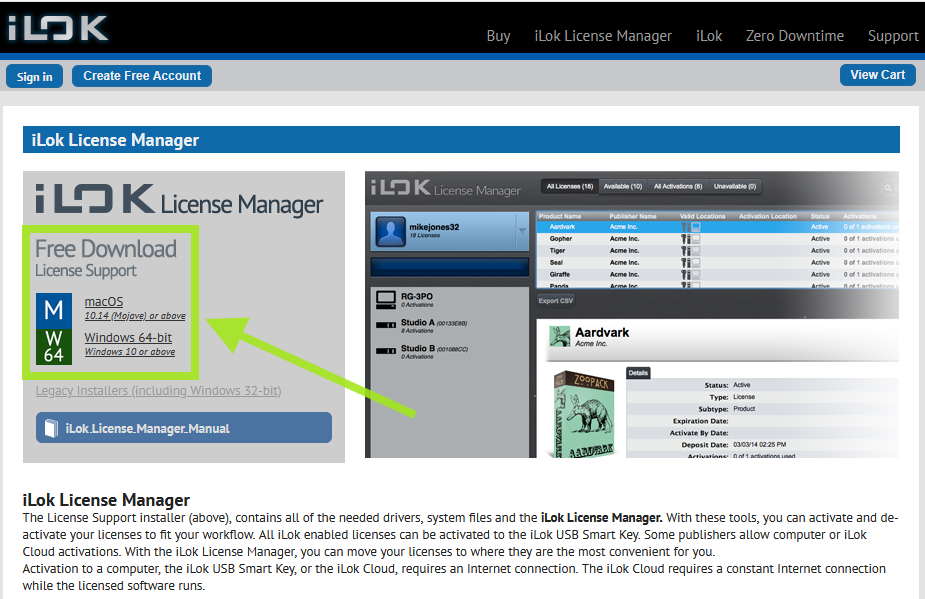The image size is (925, 599).
Task: Click the large iLok License Manager logo
Action: coord(179,199)
